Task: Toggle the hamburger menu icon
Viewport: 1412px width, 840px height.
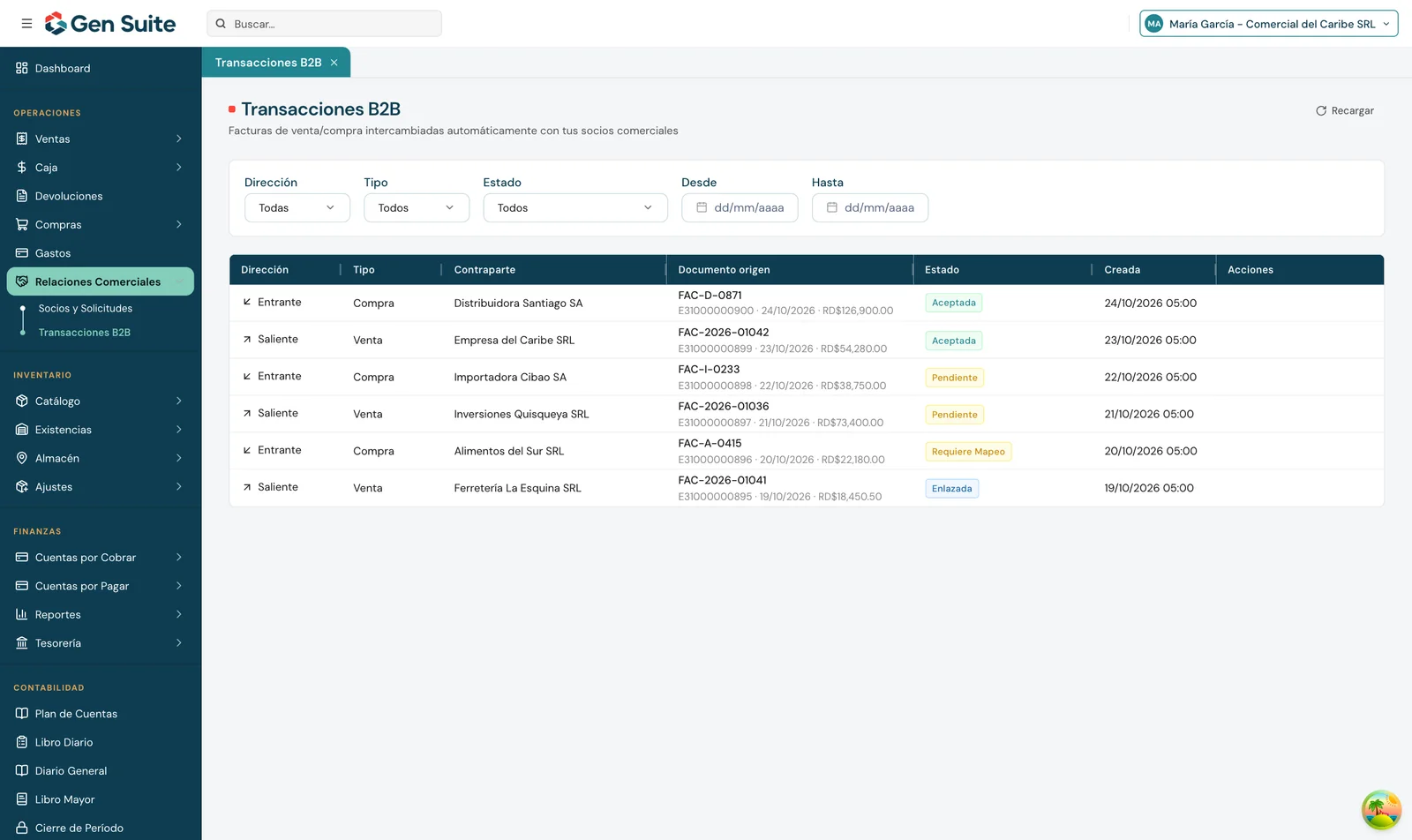Action: click(26, 24)
